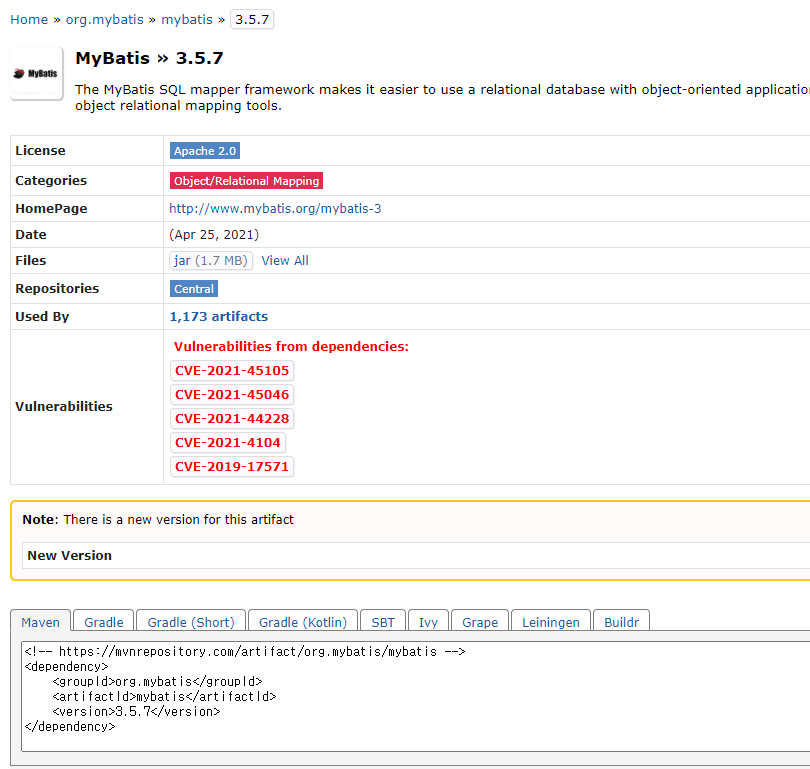
Task: Open CVE-2021-45046 vulnerability
Action: pos(232,395)
